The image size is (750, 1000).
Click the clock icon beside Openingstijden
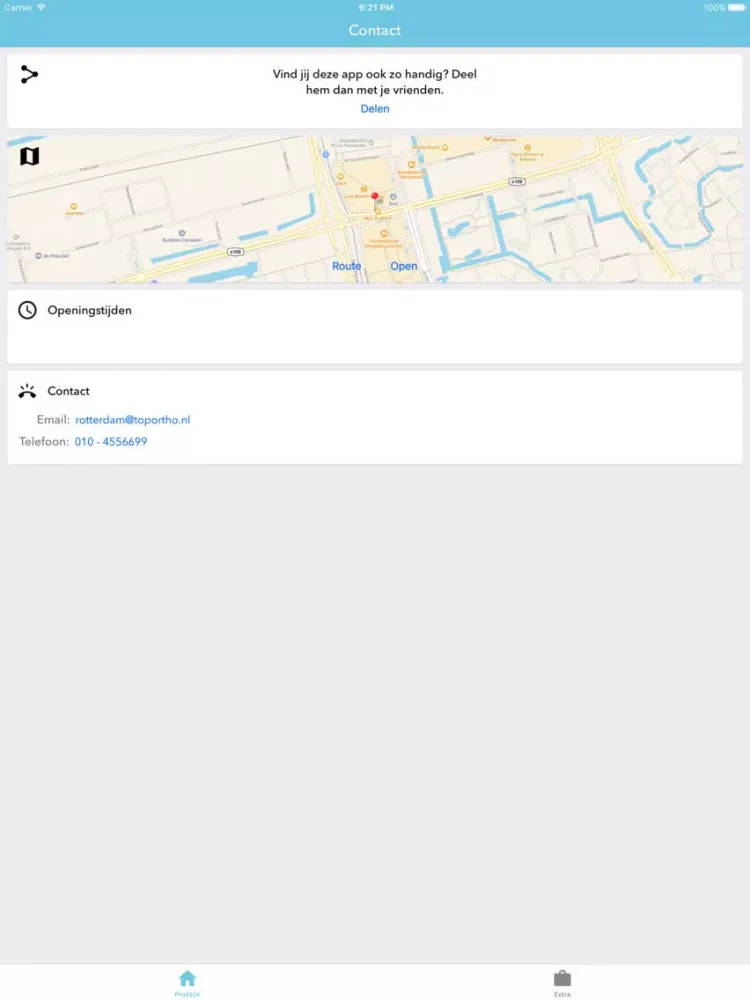[27, 311]
